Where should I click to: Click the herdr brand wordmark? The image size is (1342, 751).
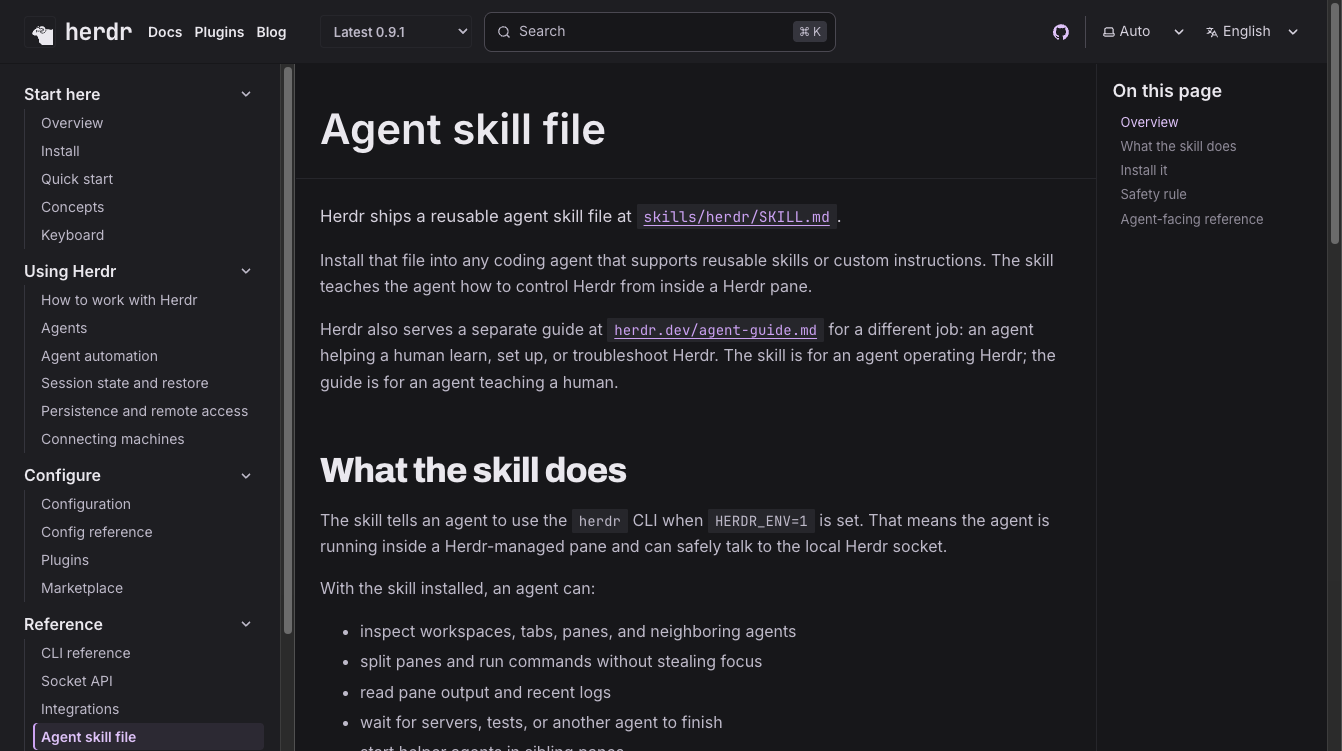[x=98, y=32]
